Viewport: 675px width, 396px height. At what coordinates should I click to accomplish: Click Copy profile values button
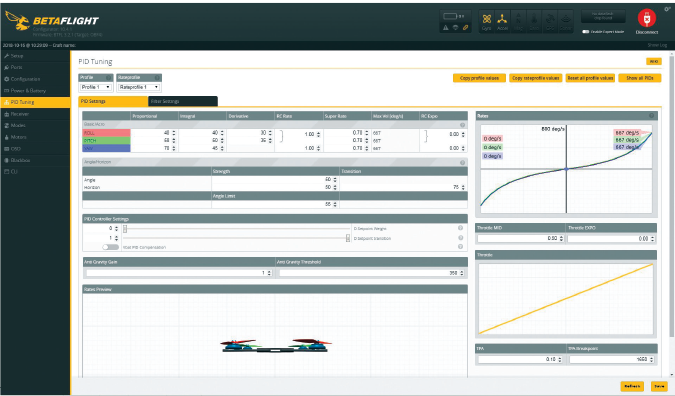pyautogui.click(x=479, y=78)
